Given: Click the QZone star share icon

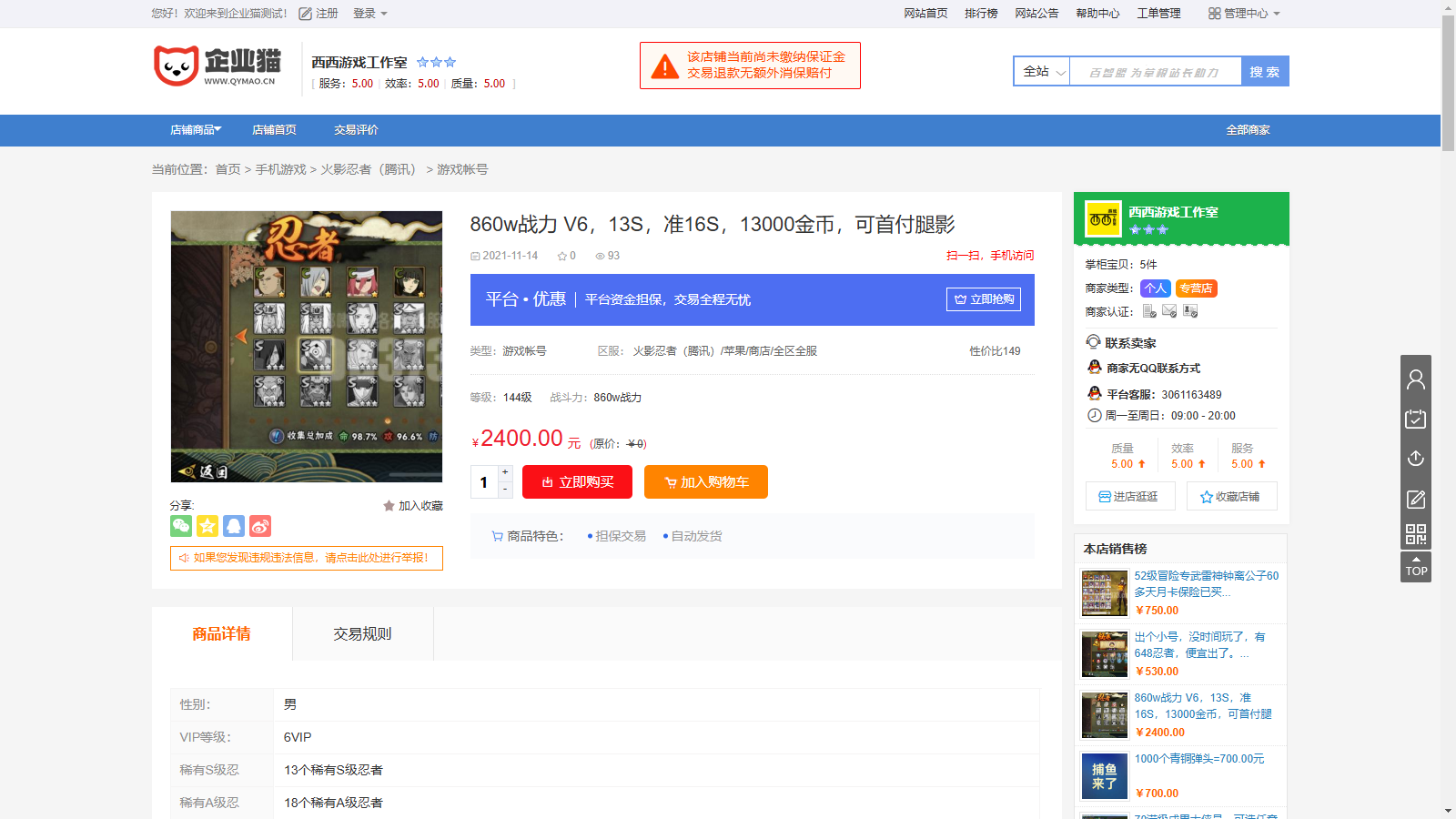Looking at the screenshot, I should [x=207, y=526].
